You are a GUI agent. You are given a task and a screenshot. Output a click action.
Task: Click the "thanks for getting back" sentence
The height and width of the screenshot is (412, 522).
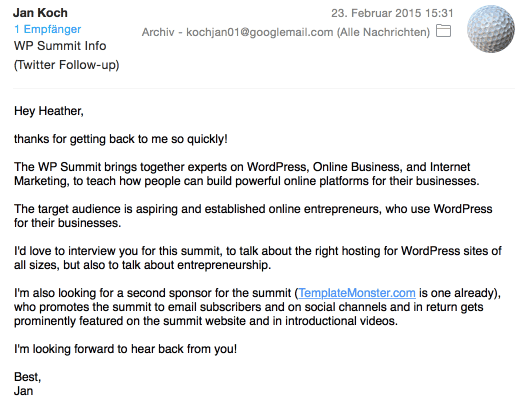pyautogui.click(x=121, y=139)
